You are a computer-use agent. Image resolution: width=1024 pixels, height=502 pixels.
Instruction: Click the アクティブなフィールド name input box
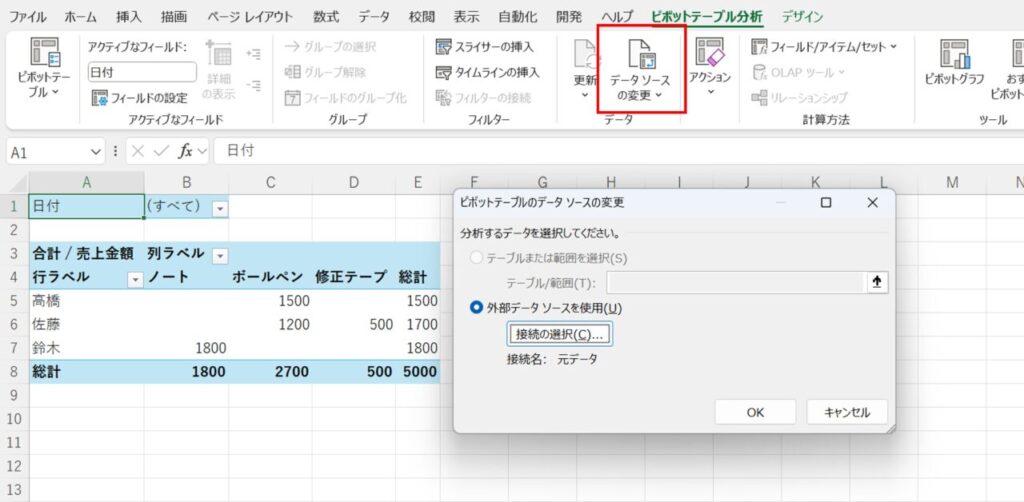click(x=141, y=72)
